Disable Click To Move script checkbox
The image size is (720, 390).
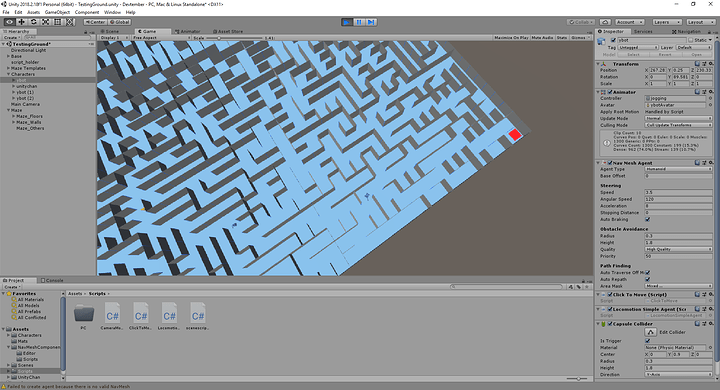pyautogui.click(x=610, y=294)
